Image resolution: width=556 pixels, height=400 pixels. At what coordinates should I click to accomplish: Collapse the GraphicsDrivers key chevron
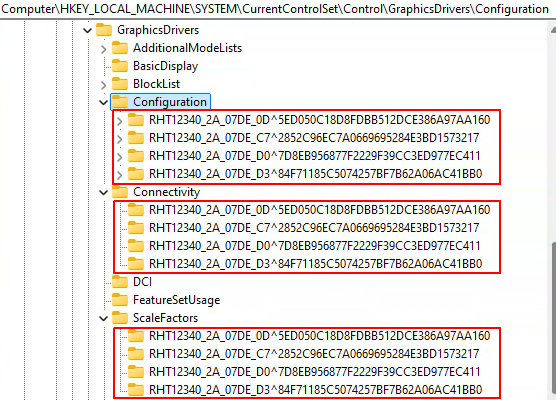click(x=87, y=30)
